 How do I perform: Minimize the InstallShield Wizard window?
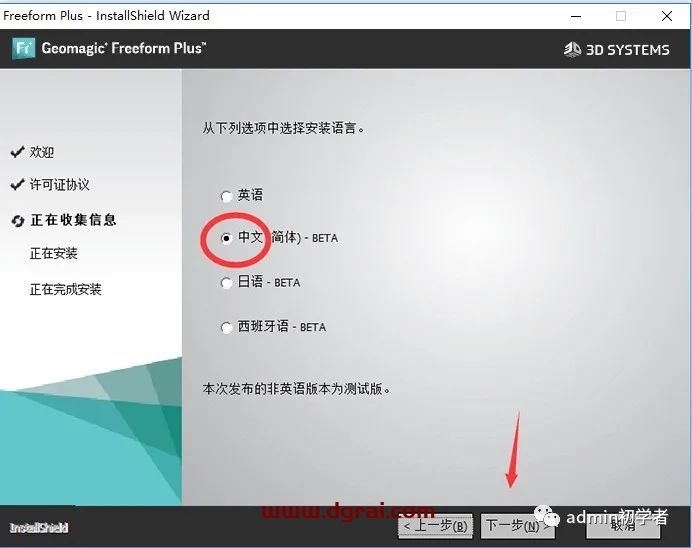pos(575,15)
